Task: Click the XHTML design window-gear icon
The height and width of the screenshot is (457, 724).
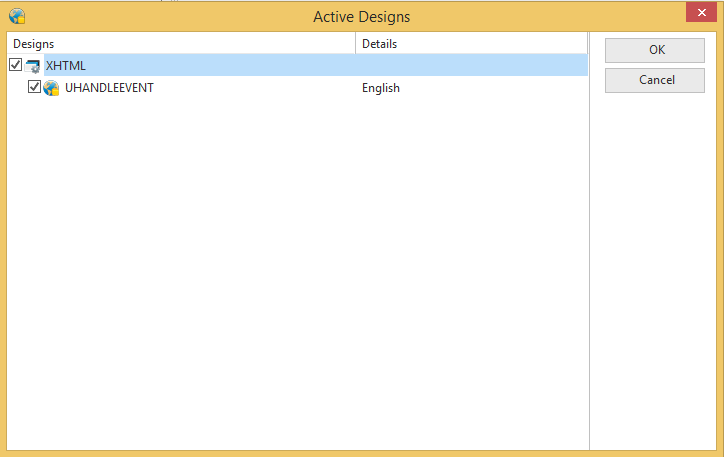Action: pyautogui.click(x=32, y=66)
